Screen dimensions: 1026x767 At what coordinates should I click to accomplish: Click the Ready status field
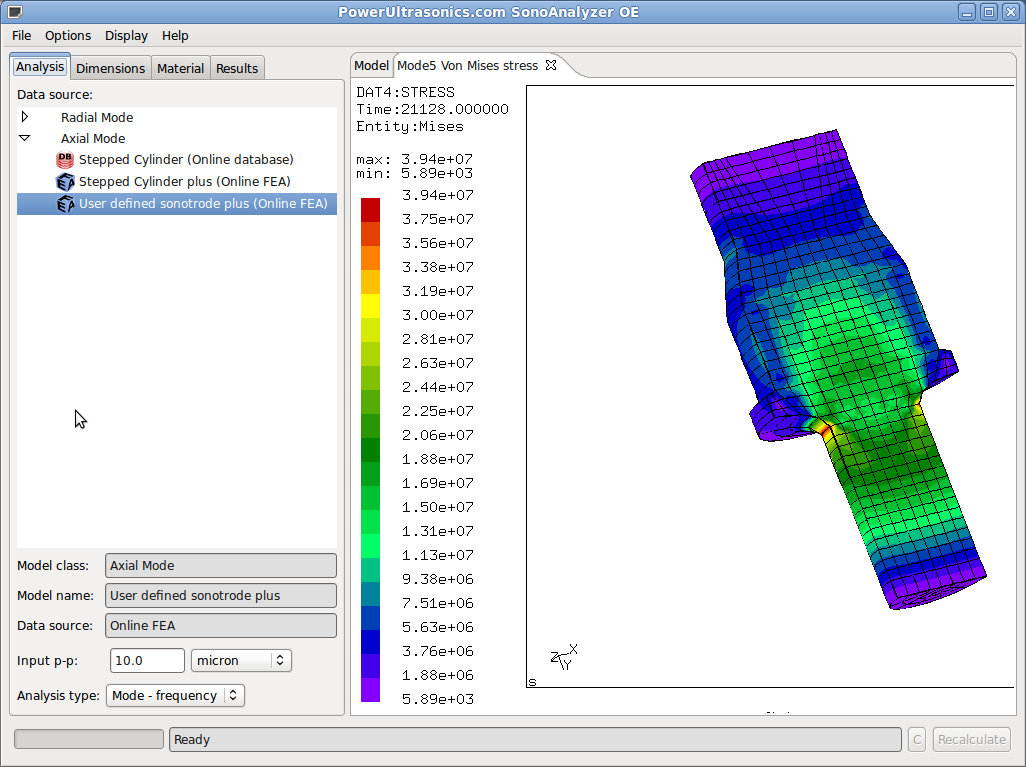535,740
